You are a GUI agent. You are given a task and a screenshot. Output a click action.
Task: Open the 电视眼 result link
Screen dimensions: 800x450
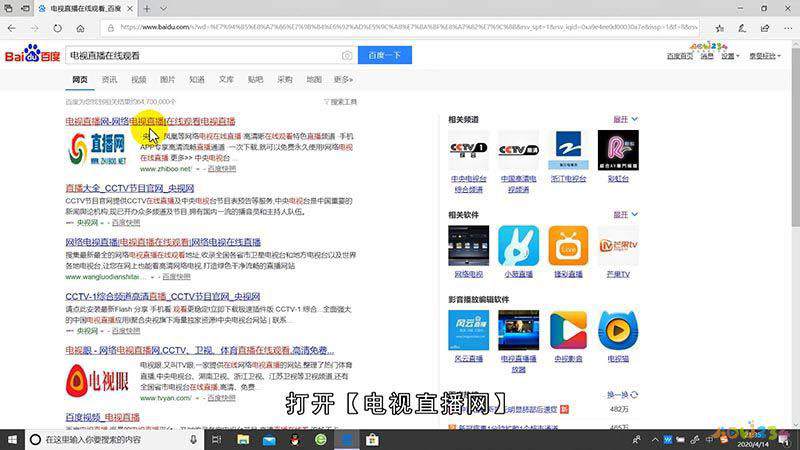click(199, 351)
